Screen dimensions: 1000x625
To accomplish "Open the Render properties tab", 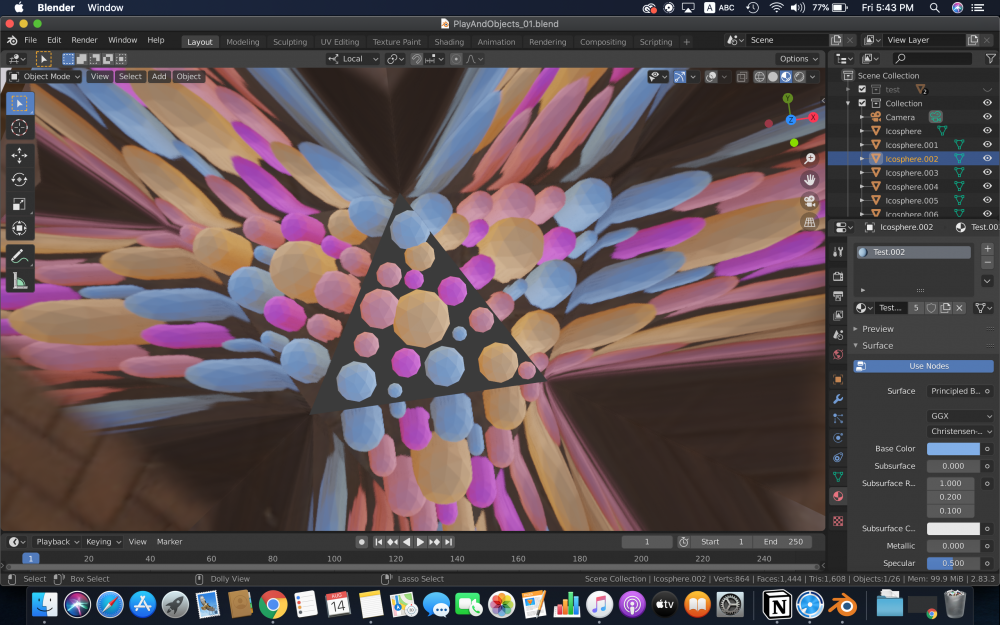I will [838, 276].
